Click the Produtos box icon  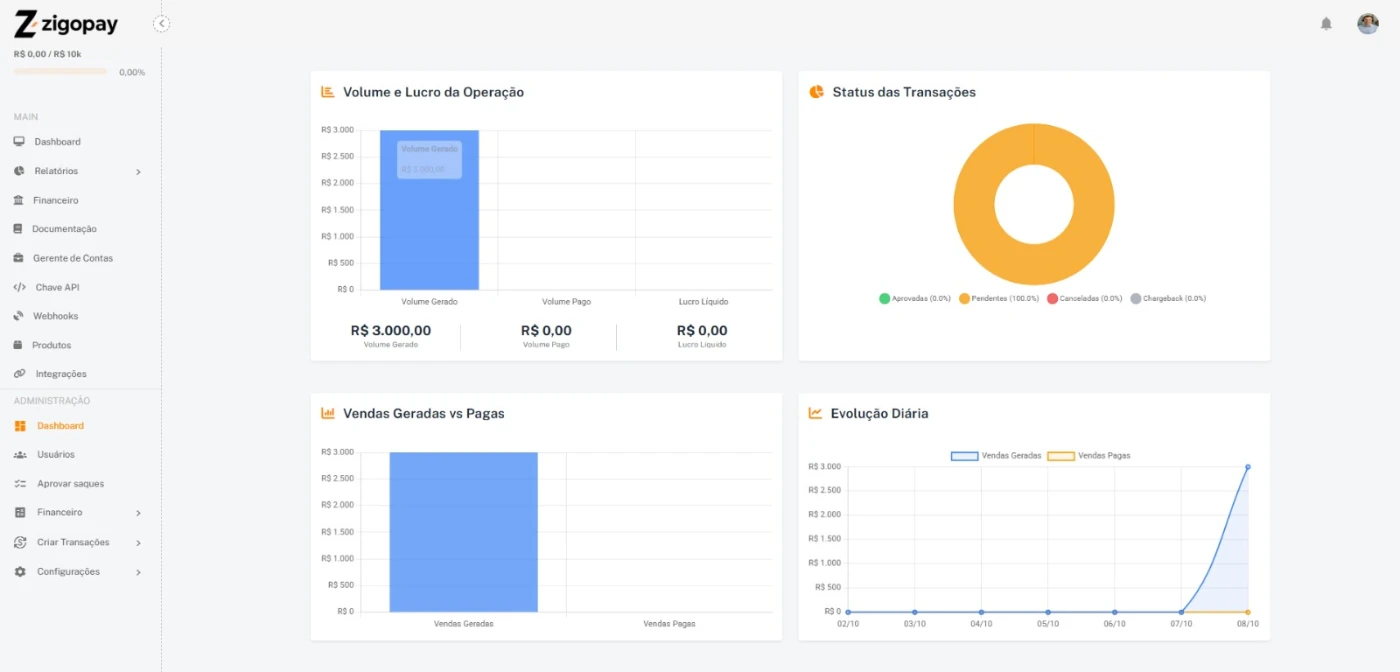[x=19, y=345]
